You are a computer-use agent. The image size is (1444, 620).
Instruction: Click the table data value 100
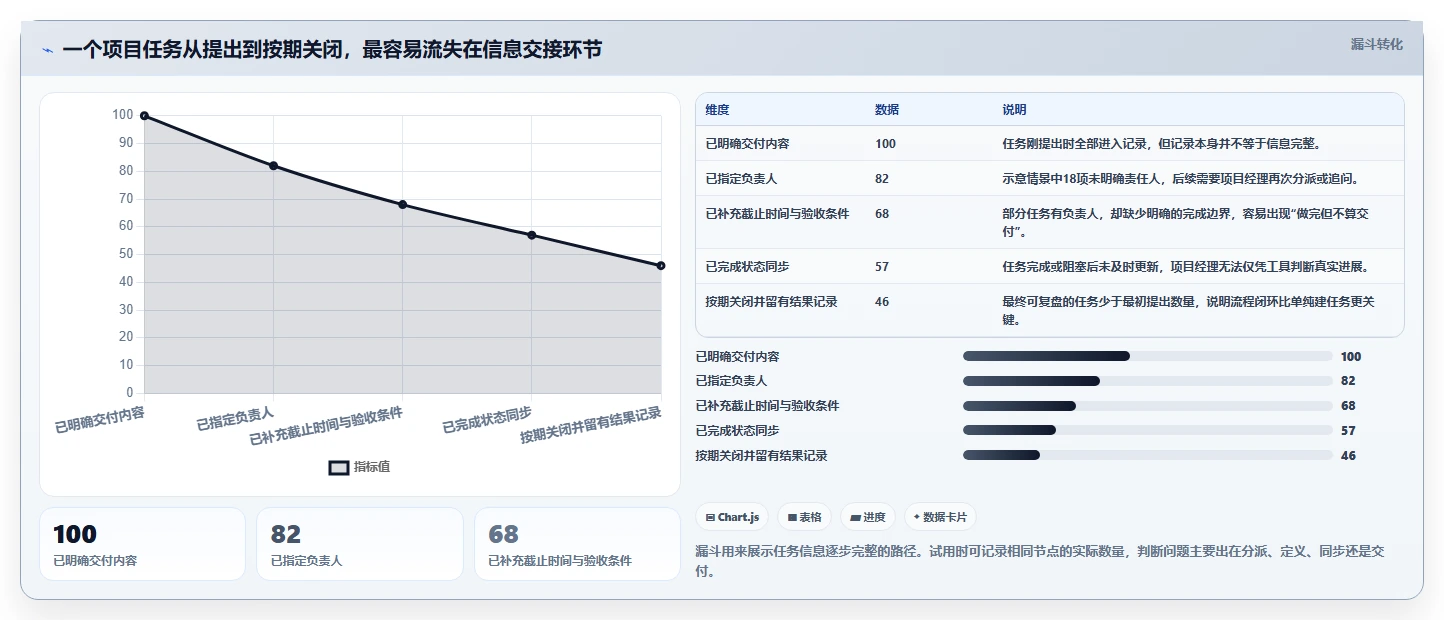pos(885,144)
